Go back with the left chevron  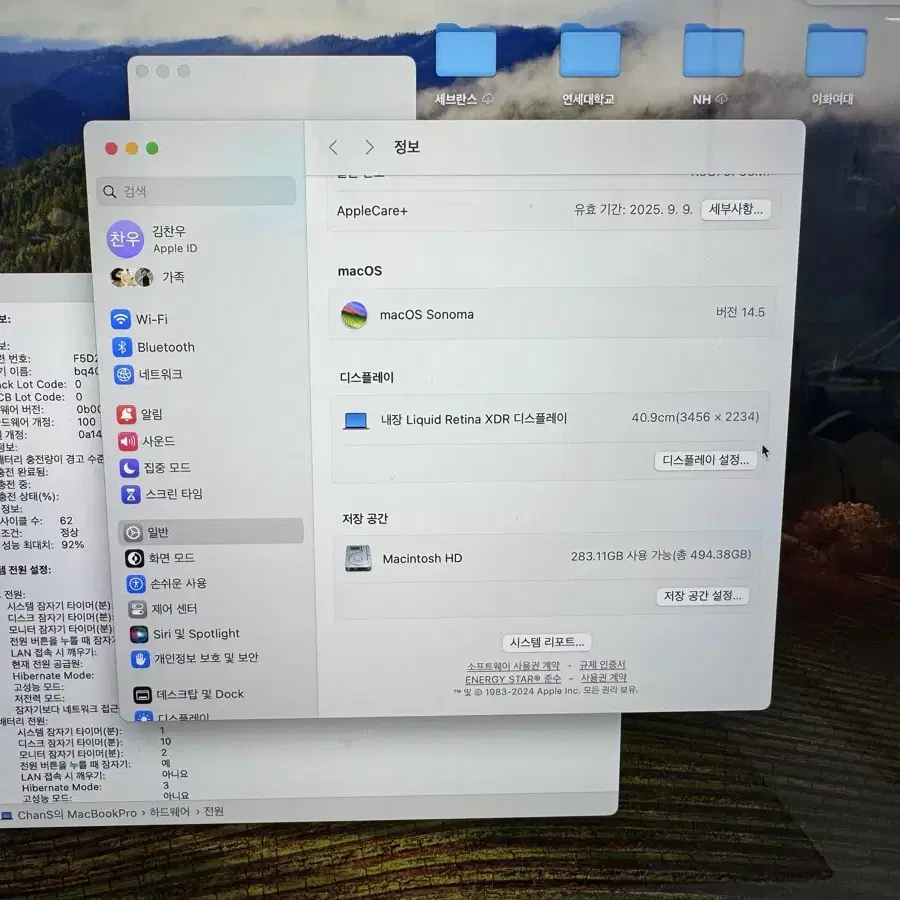333,148
